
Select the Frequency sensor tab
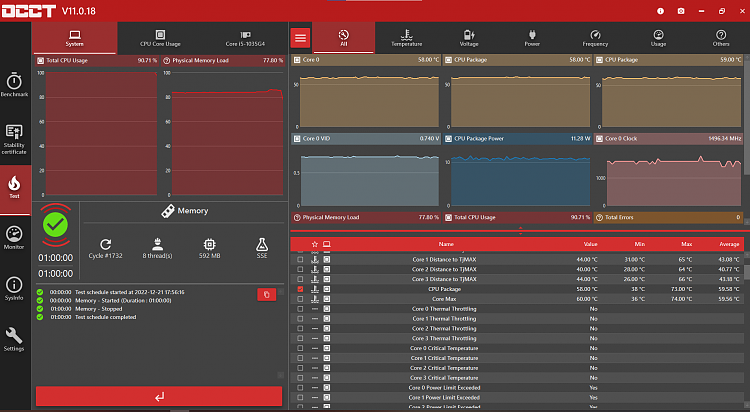tap(595, 38)
